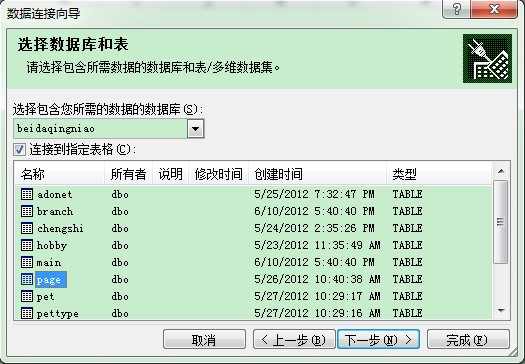Select the pettype table name
Viewport: 525px width, 364px height.
coord(57,314)
